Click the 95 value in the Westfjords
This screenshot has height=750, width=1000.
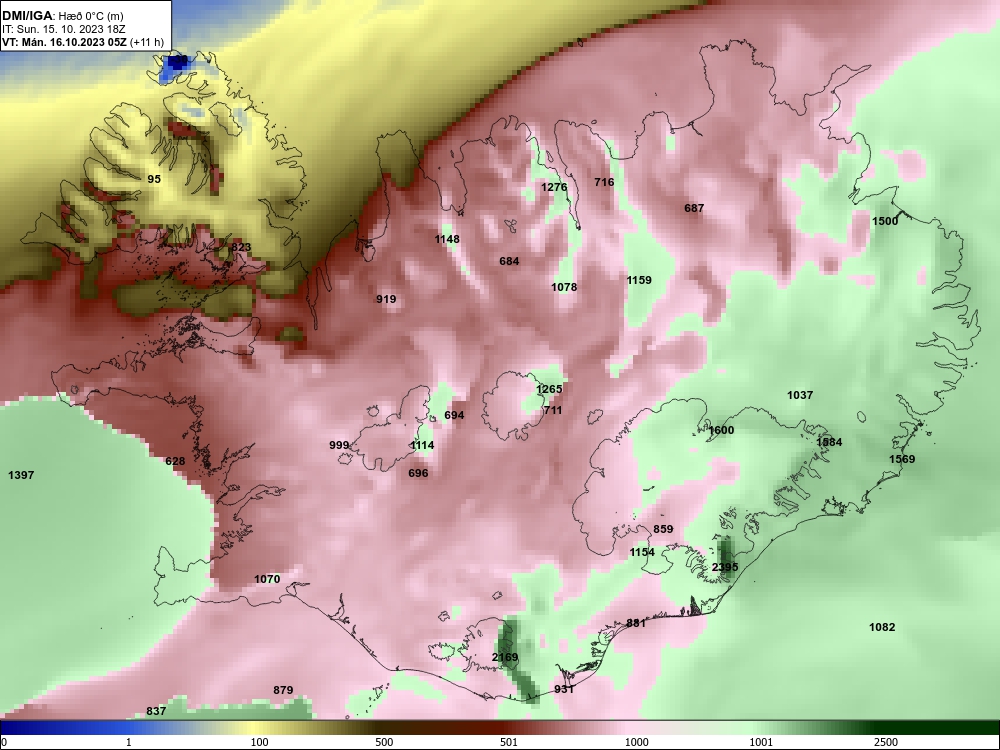(154, 179)
